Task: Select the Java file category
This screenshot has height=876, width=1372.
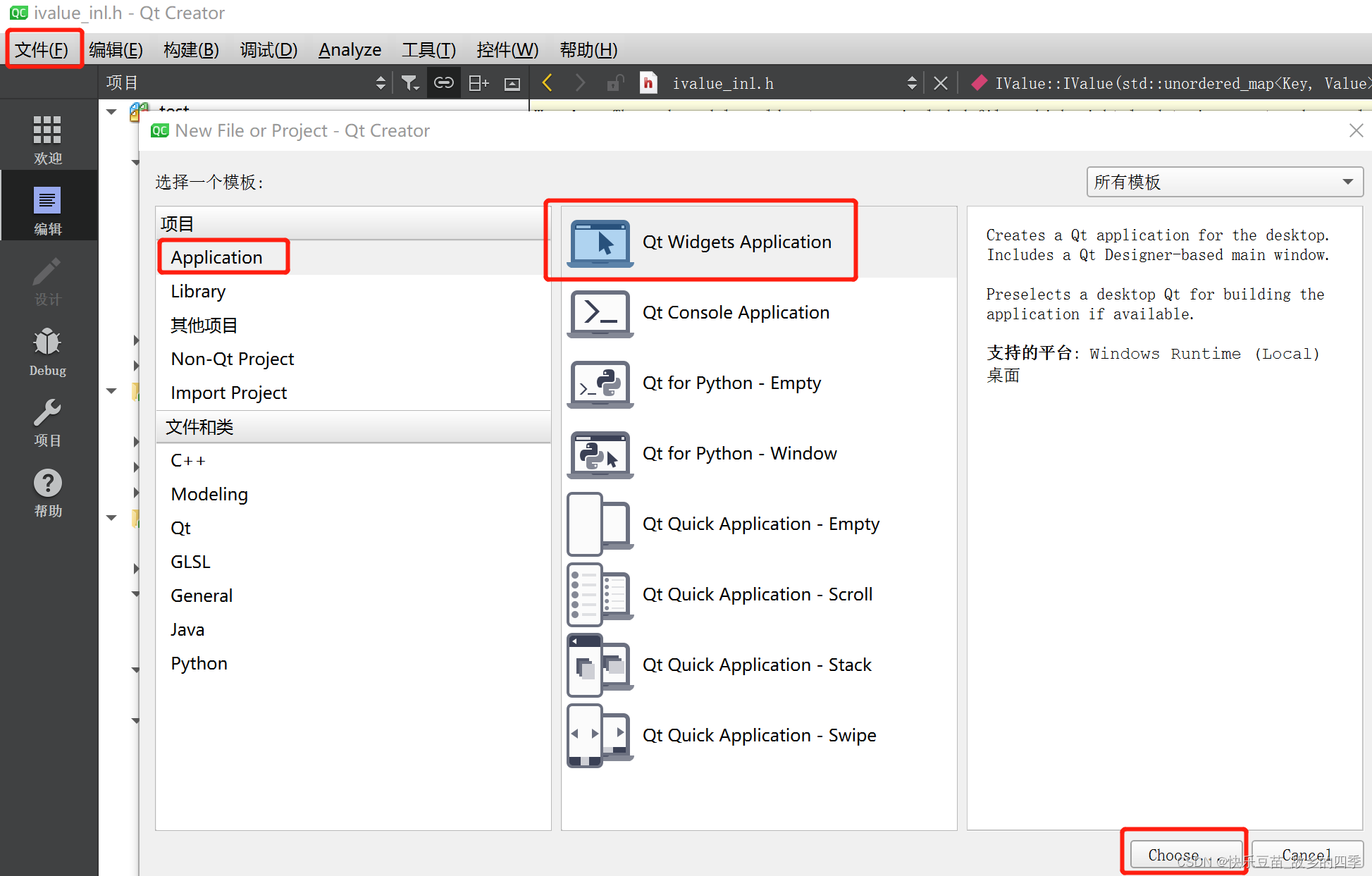Action: tap(352, 629)
